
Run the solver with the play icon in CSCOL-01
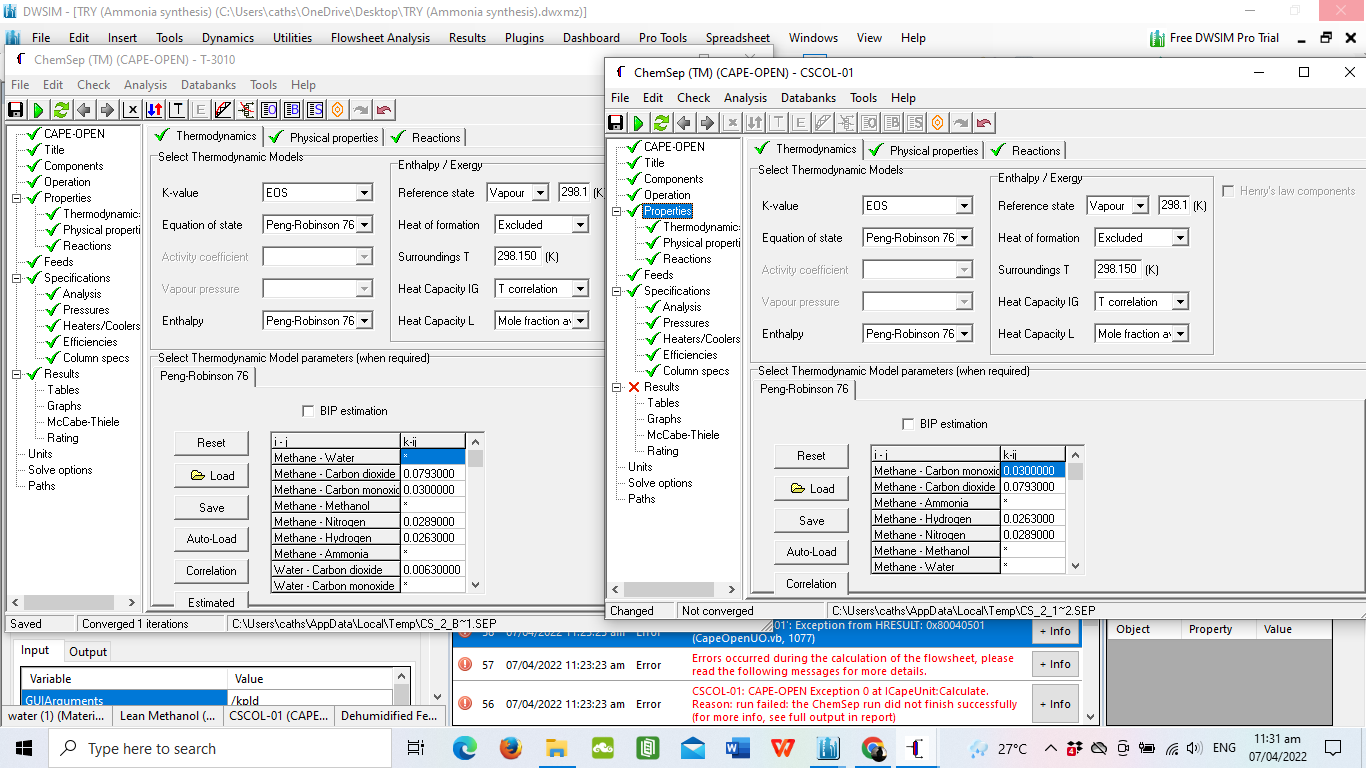(x=638, y=123)
